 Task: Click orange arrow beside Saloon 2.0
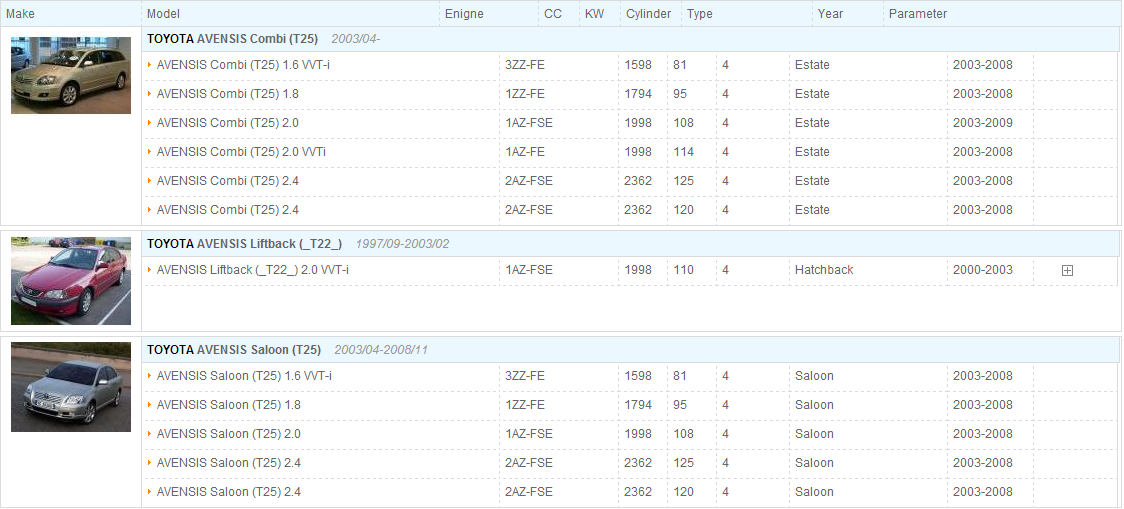tap(150, 434)
